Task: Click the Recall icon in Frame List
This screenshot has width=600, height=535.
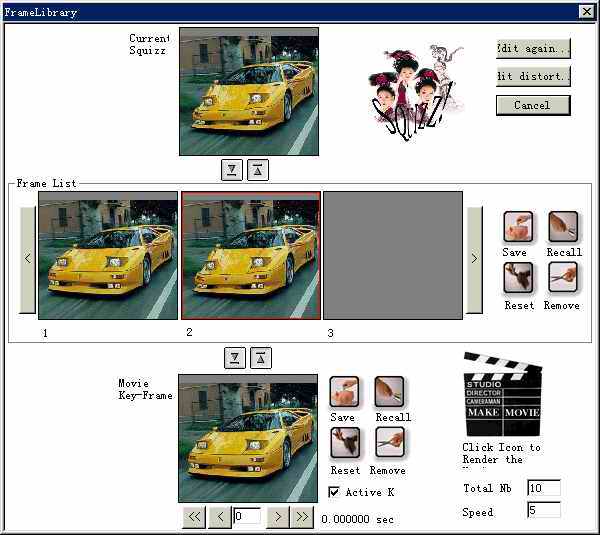Action: 563,227
